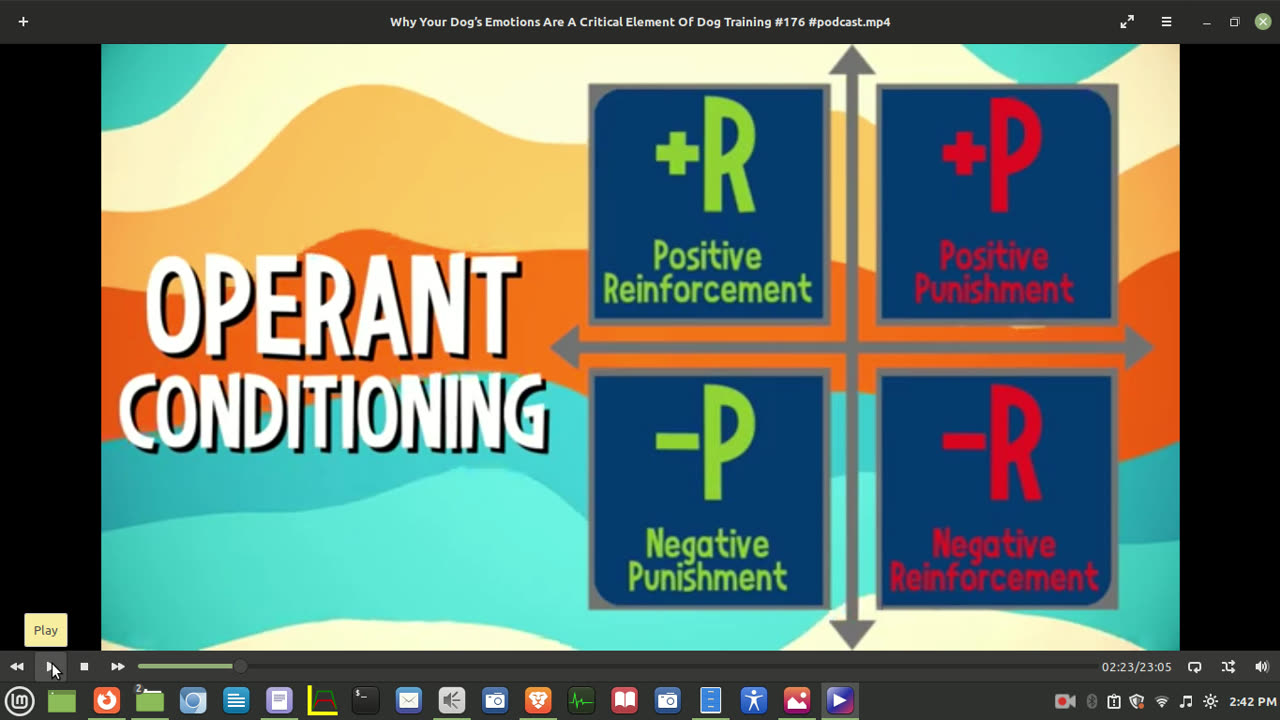Play the paused podcast video

click(51, 666)
